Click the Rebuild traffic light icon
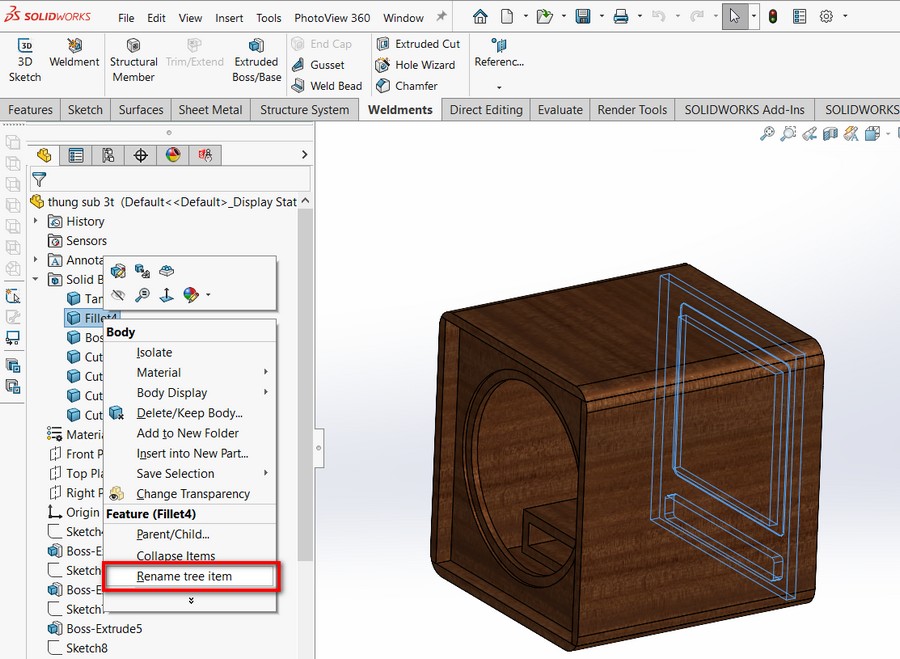Viewport: 900px width, 659px height. tap(773, 17)
